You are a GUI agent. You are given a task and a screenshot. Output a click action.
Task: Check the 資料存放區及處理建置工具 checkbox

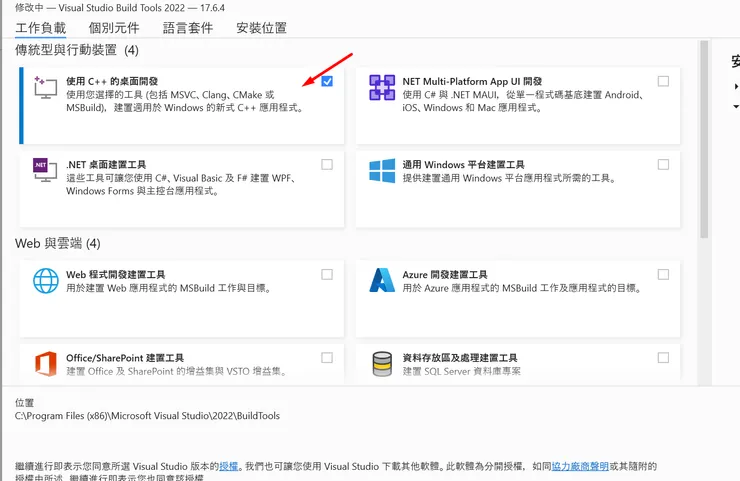(x=663, y=357)
